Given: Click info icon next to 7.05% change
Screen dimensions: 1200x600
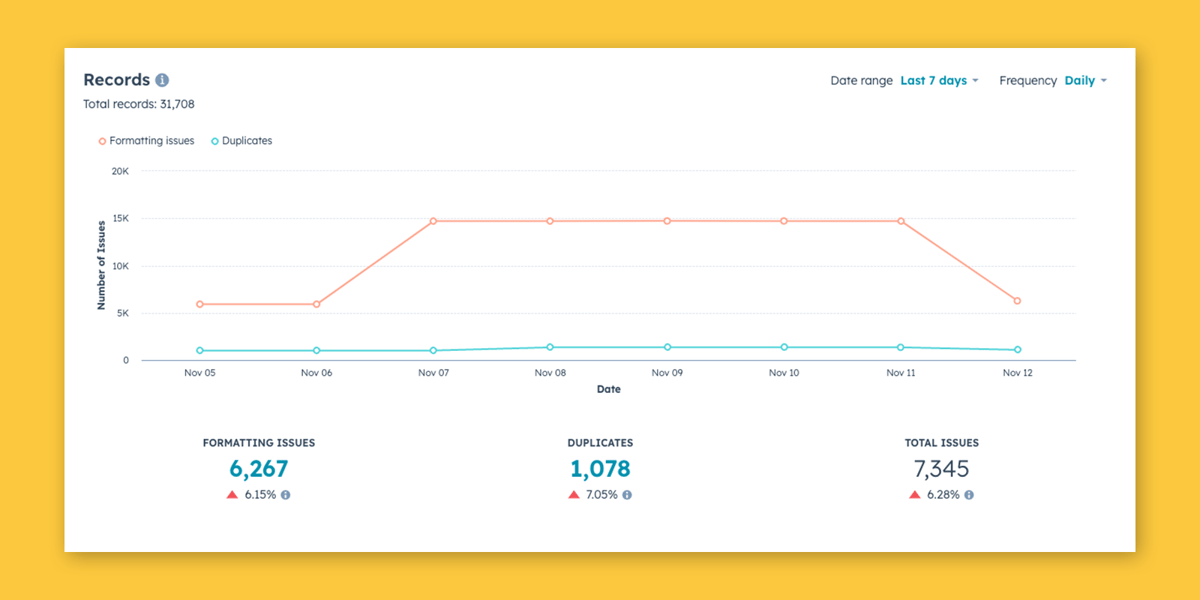Looking at the screenshot, I should pyautogui.click(x=627, y=495).
